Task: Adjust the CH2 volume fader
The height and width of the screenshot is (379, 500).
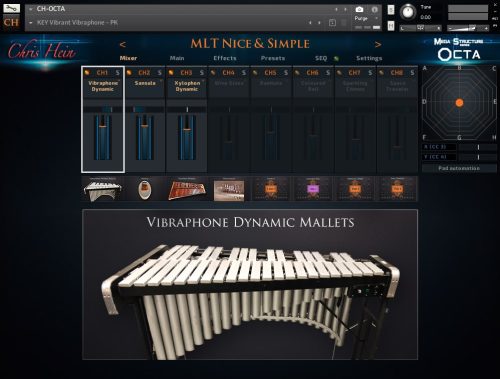Action: [x=145, y=137]
